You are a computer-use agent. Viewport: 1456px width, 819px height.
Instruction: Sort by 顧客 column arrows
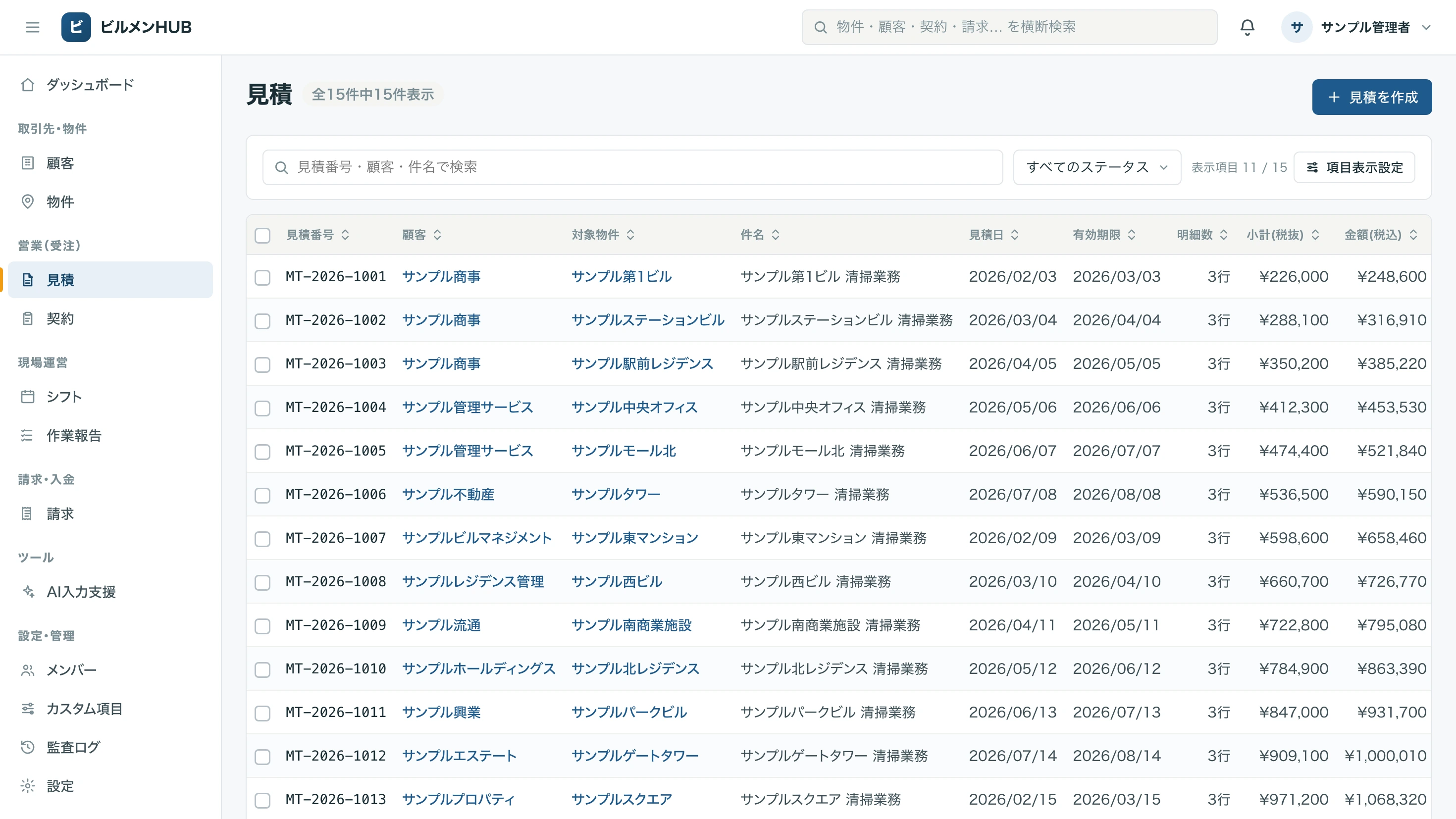point(437,235)
